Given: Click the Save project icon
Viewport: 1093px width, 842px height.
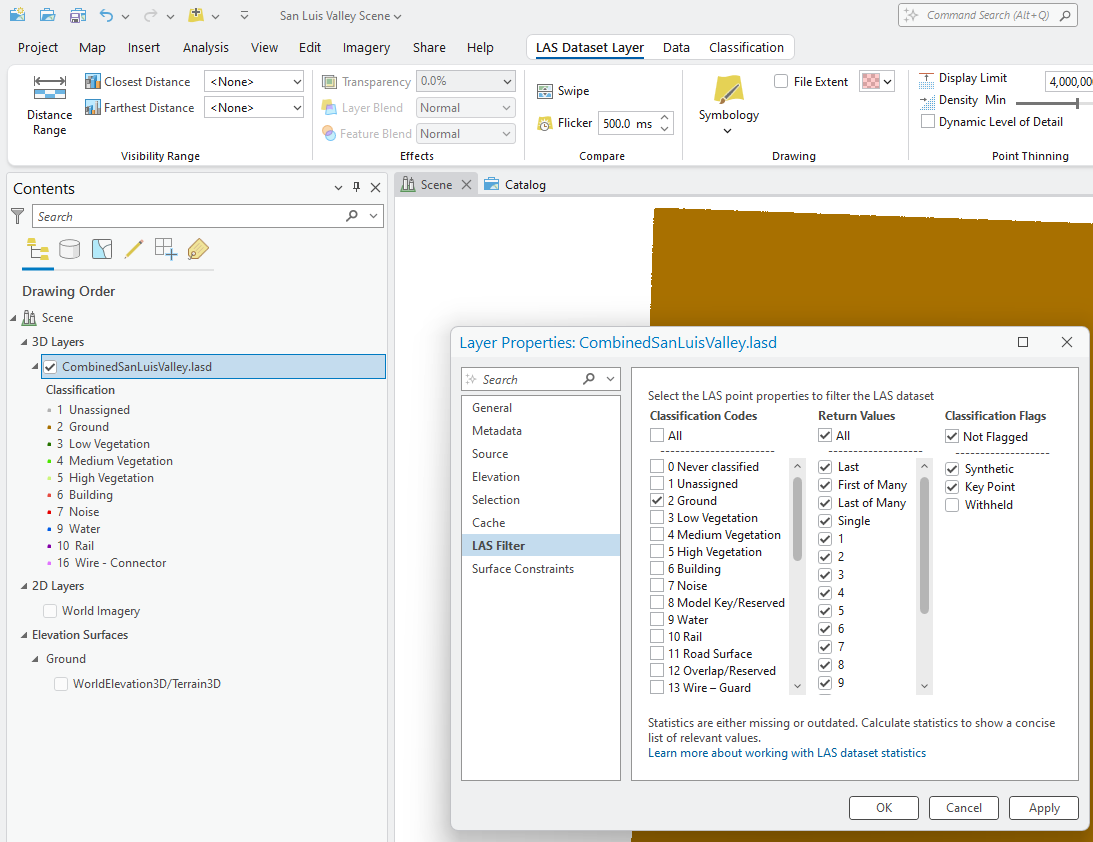Looking at the screenshot, I should click(x=77, y=16).
